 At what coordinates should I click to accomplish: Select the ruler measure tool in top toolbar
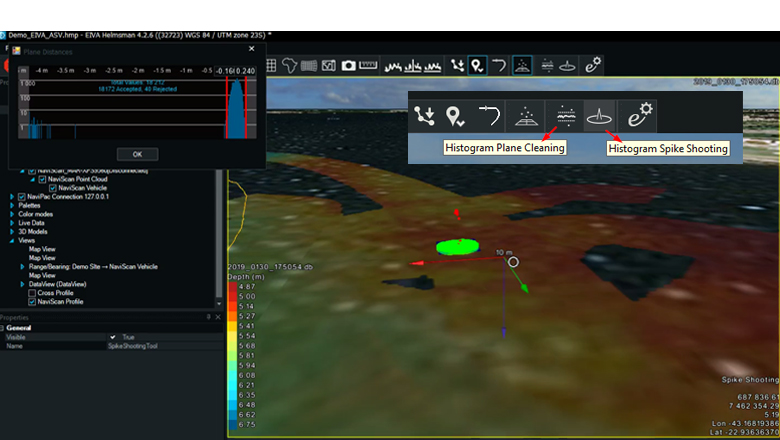pyautogui.click(x=368, y=65)
